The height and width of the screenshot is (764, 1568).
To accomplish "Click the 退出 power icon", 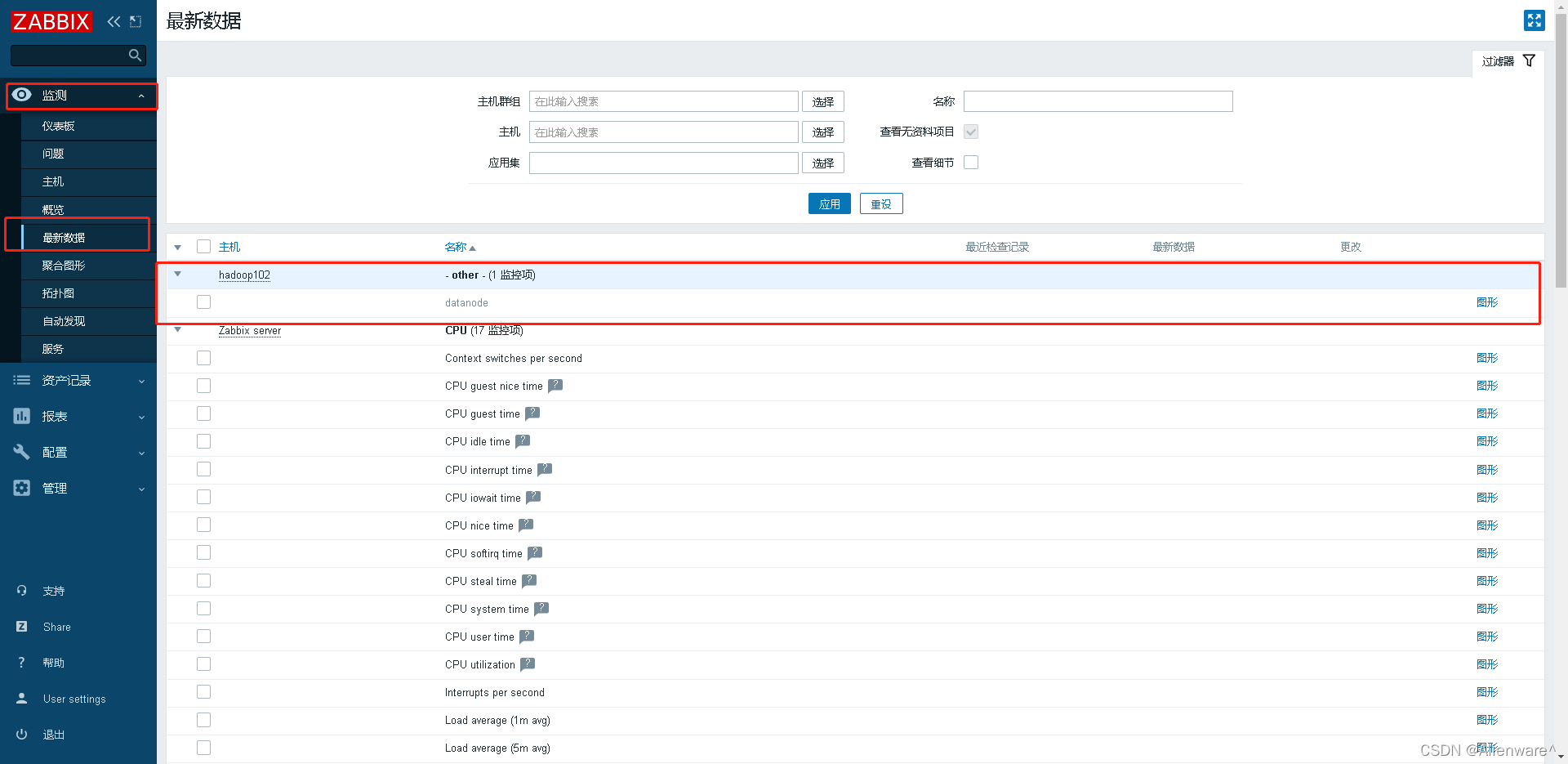I will pyautogui.click(x=22, y=735).
